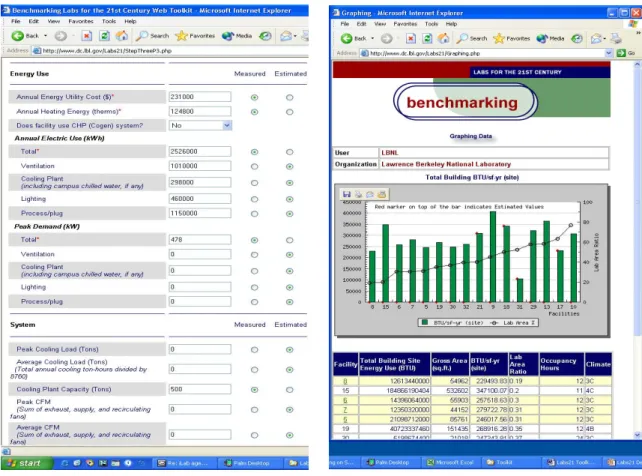Open facility 6 link in results table
This screenshot has height=476, width=642.
point(345,400)
